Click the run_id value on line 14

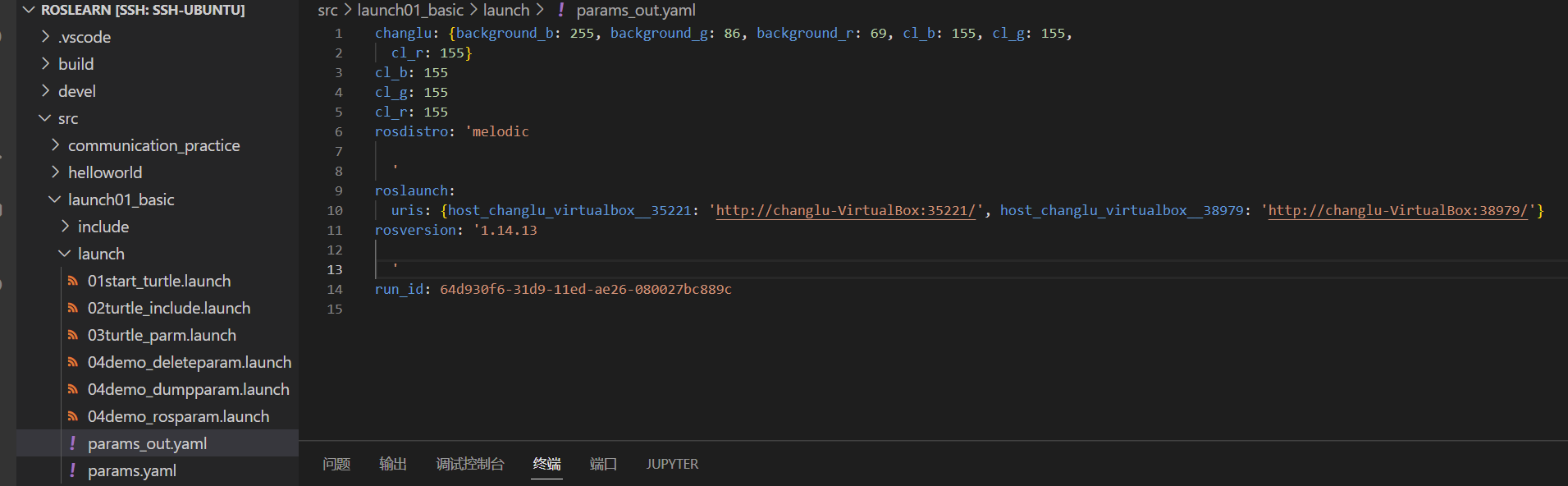586,290
